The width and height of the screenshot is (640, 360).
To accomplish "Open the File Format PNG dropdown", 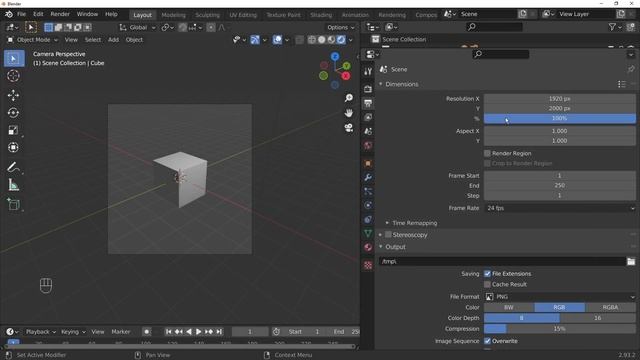I will [560, 297].
